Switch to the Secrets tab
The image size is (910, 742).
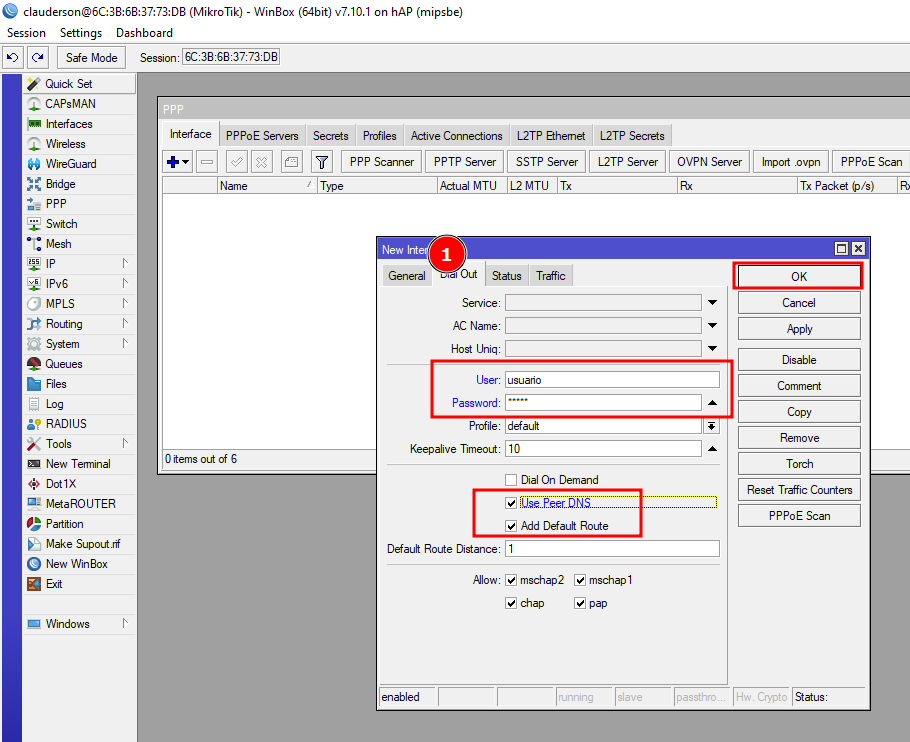[330, 136]
